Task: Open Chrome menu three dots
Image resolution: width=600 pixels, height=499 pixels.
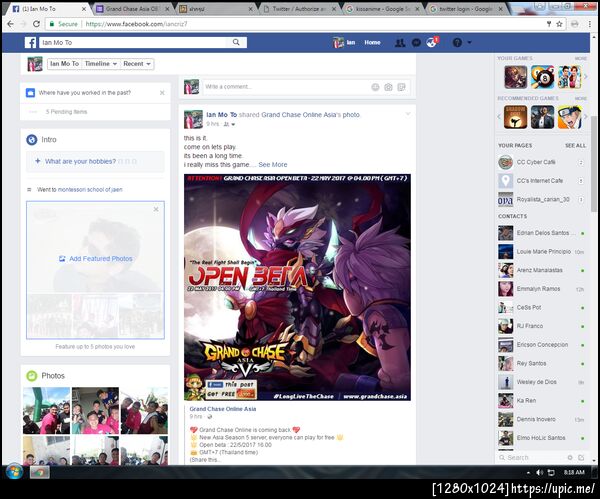Action: pyautogui.click(x=590, y=24)
